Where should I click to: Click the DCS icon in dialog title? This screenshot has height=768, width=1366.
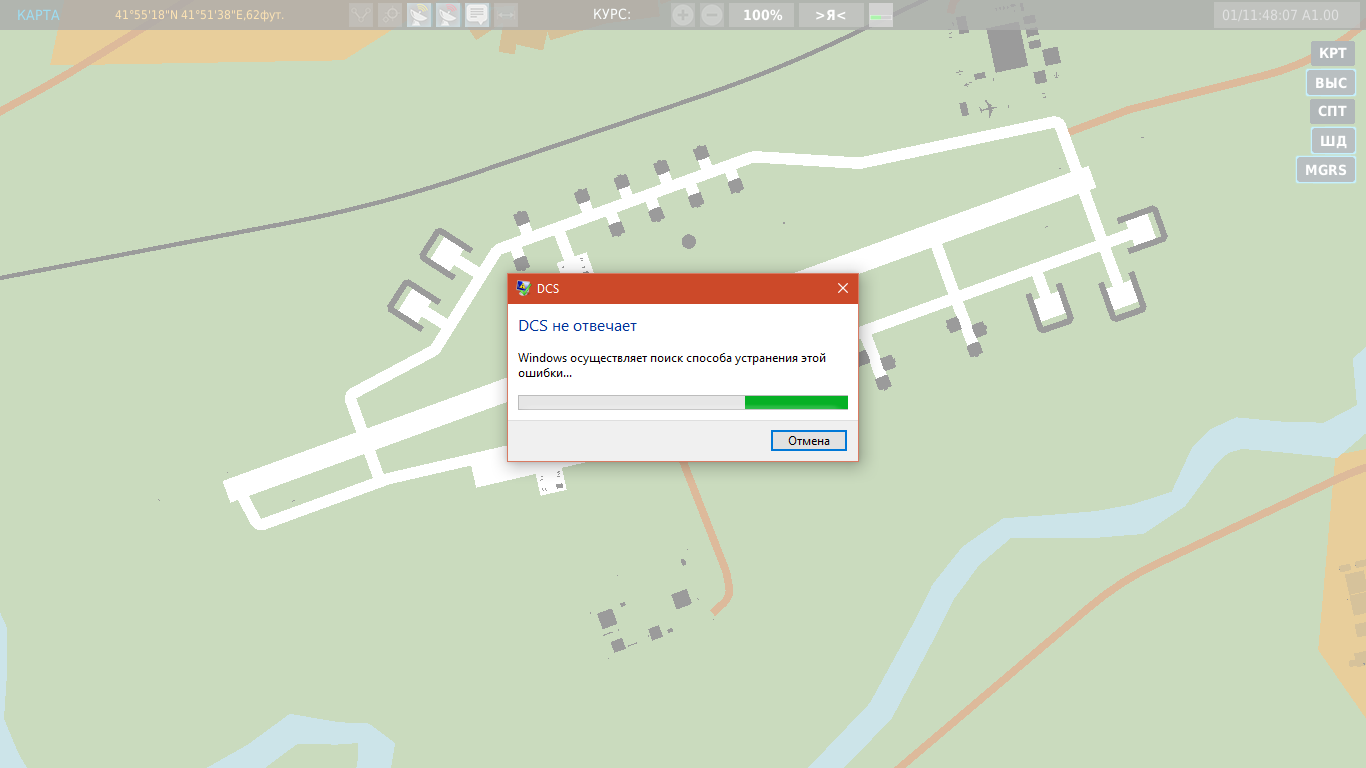[x=523, y=288]
